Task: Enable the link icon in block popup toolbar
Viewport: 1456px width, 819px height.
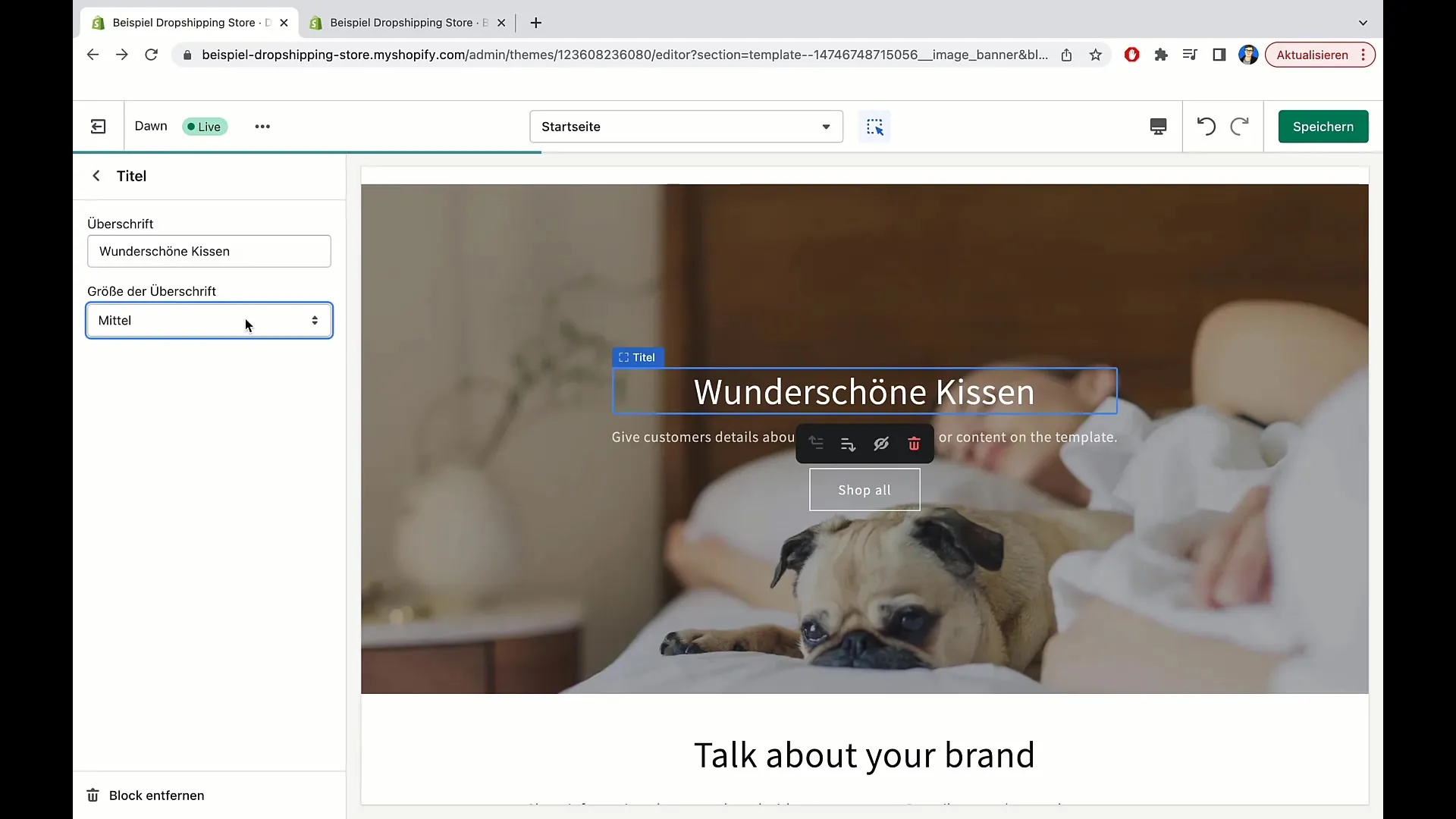Action: pyautogui.click(x=880, y=443)
